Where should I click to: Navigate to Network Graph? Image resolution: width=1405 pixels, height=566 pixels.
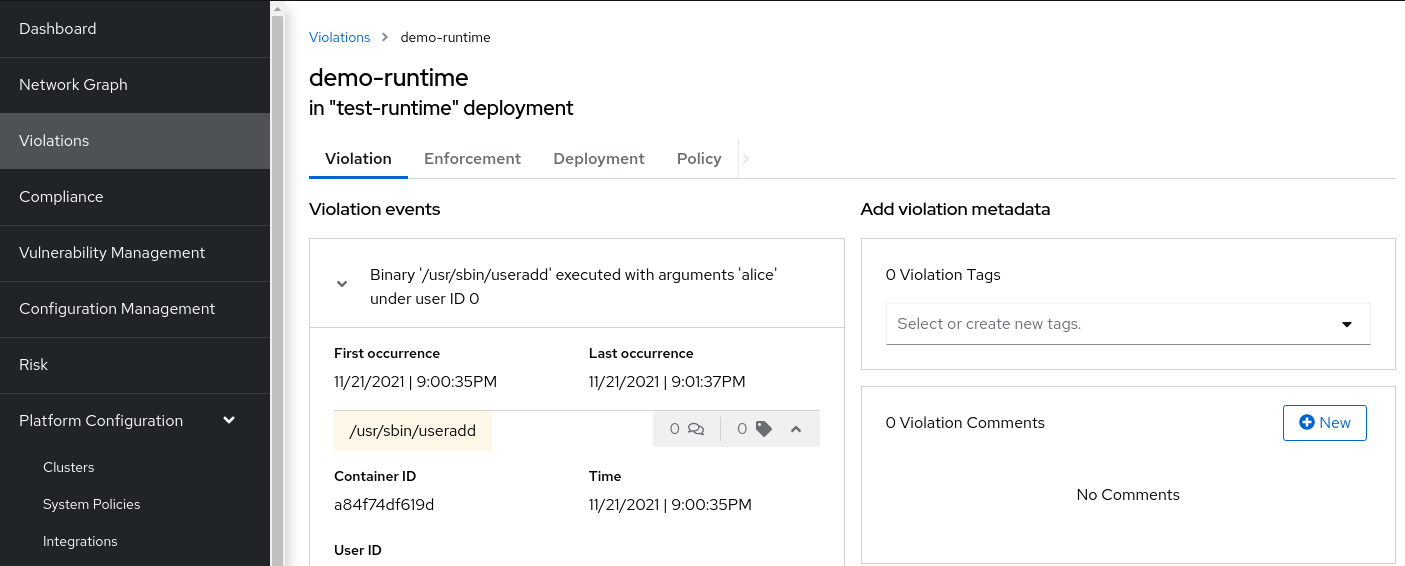point(73,85)
